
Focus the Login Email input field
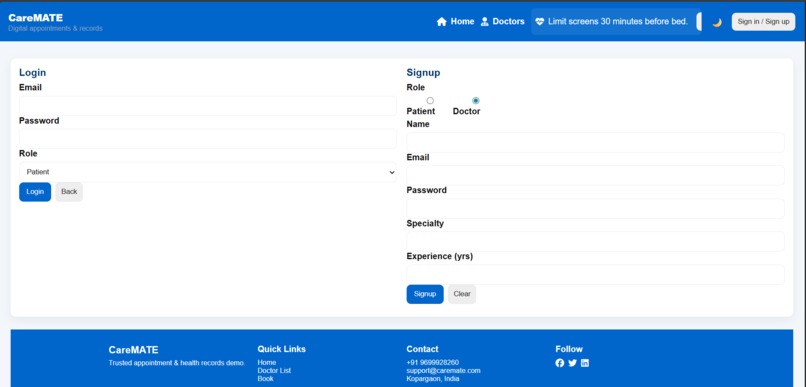[208, 106]
